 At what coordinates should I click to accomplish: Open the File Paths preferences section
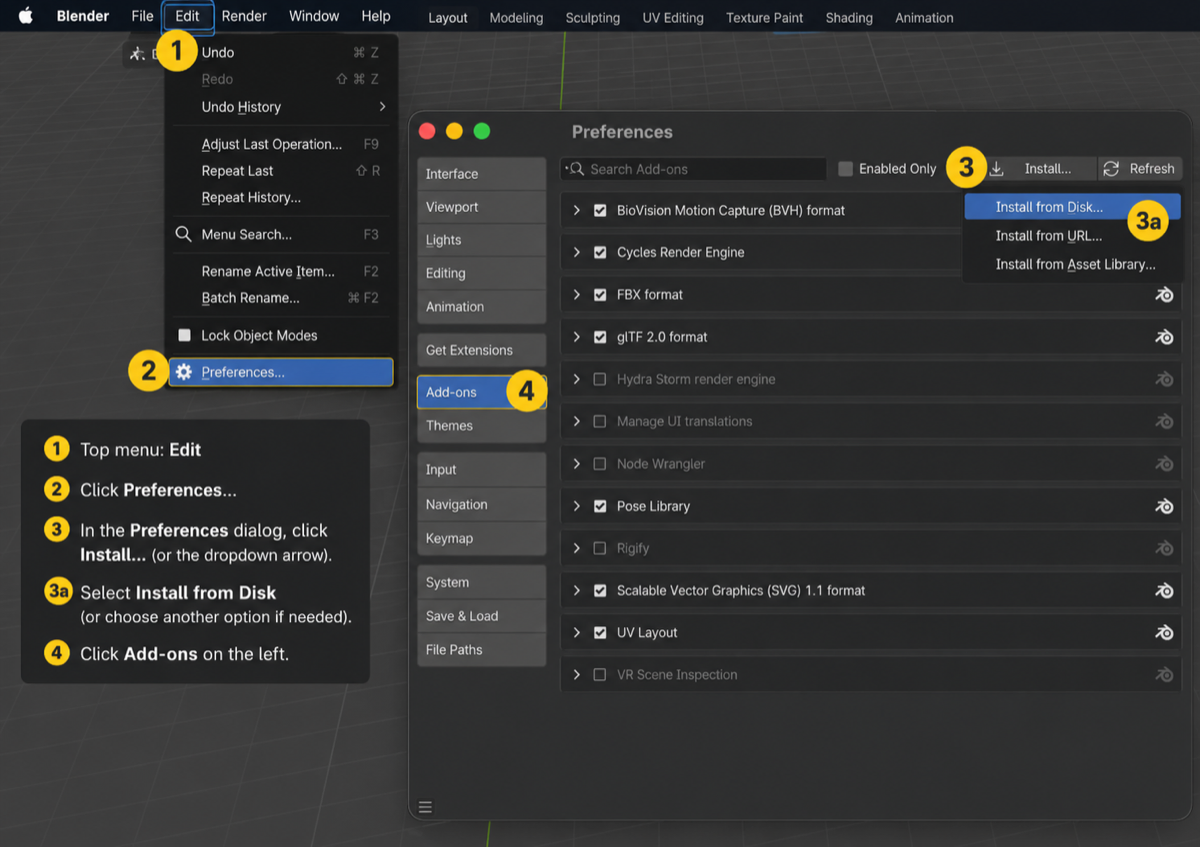tap(481, 650)
